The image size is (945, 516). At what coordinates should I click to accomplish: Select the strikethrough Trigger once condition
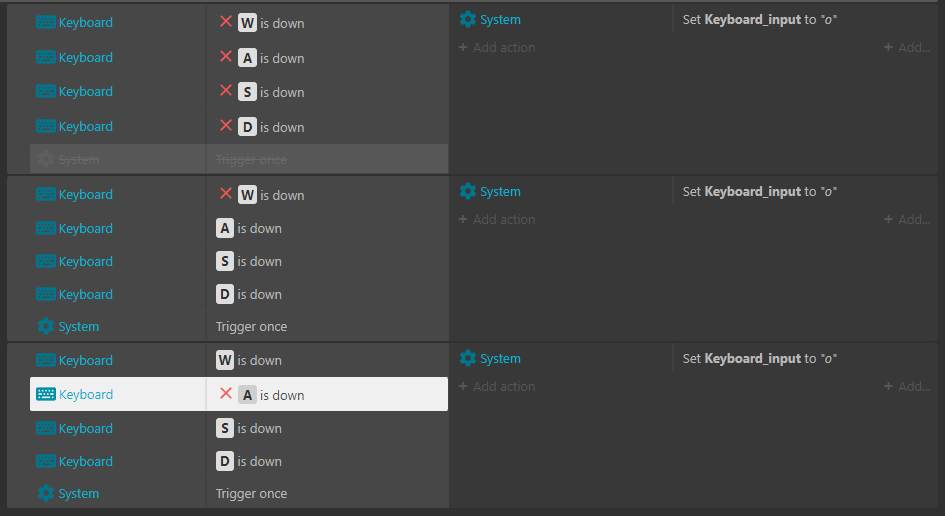251,159
